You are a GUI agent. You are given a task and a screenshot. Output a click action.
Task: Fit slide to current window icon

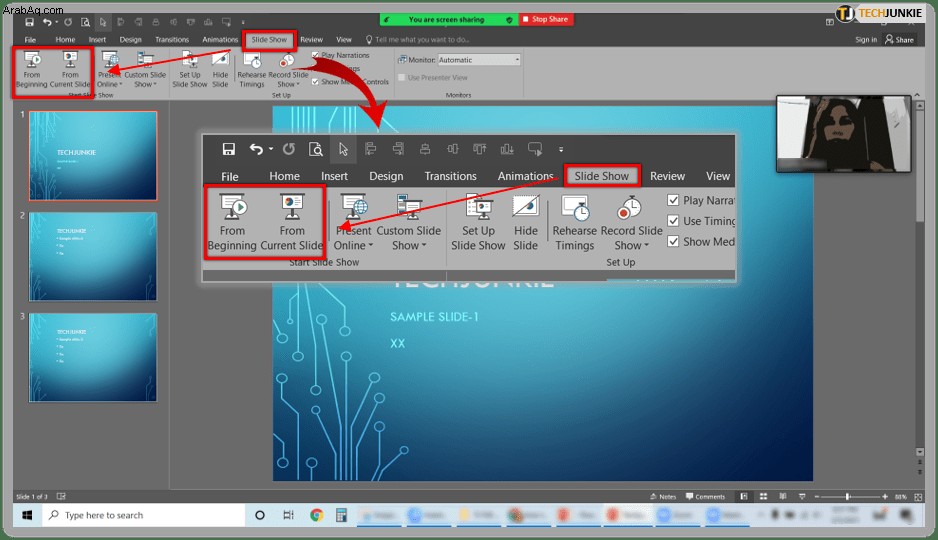tap(918, 496)
